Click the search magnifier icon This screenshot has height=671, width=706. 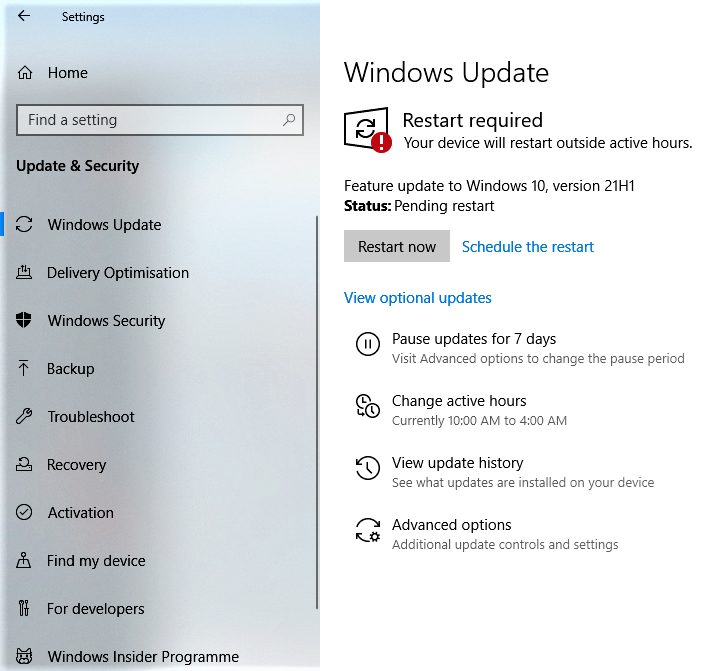(289, 120)
